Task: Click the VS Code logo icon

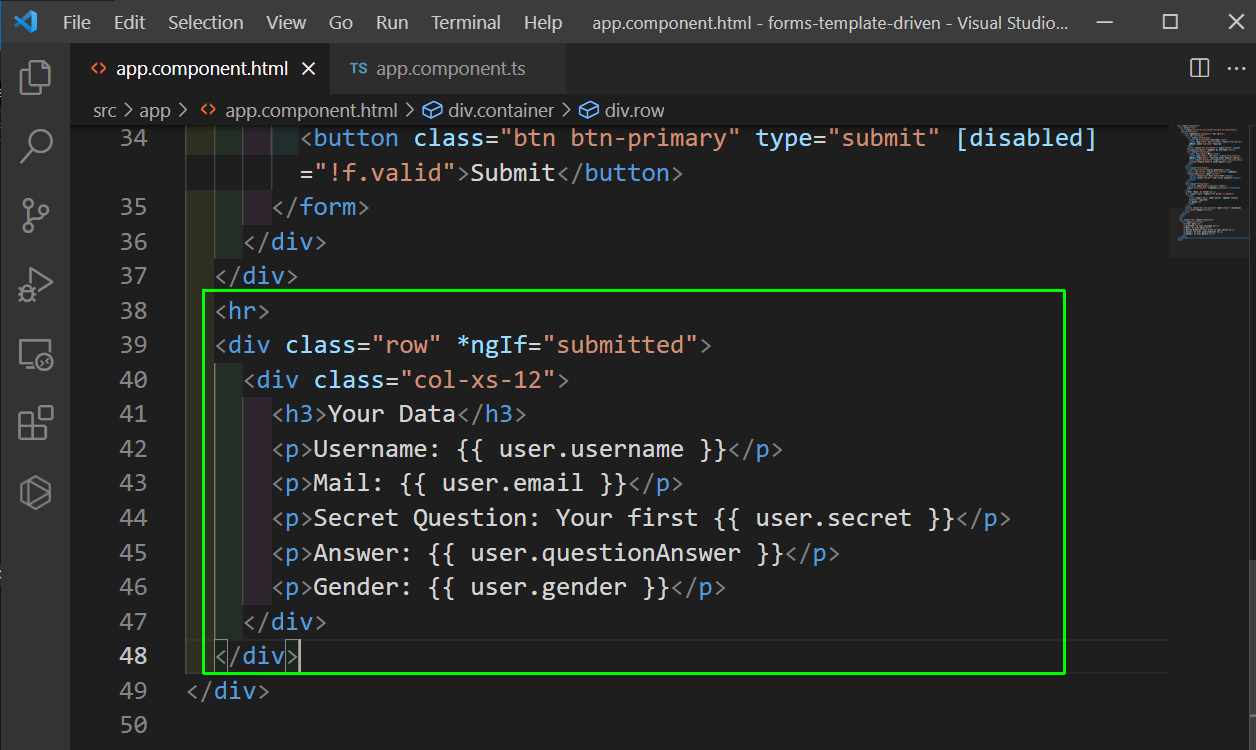Action: coord(26,21)
